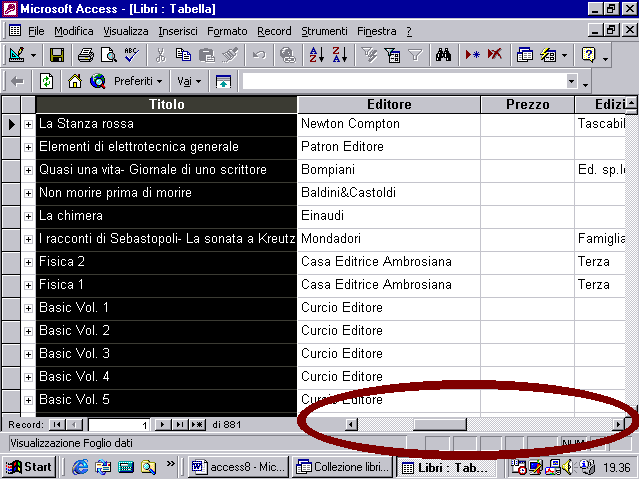Viewport: 639px width, 479px height.
Task: Toggle the Apply Filter funnel
Action: tap(415, 55)
